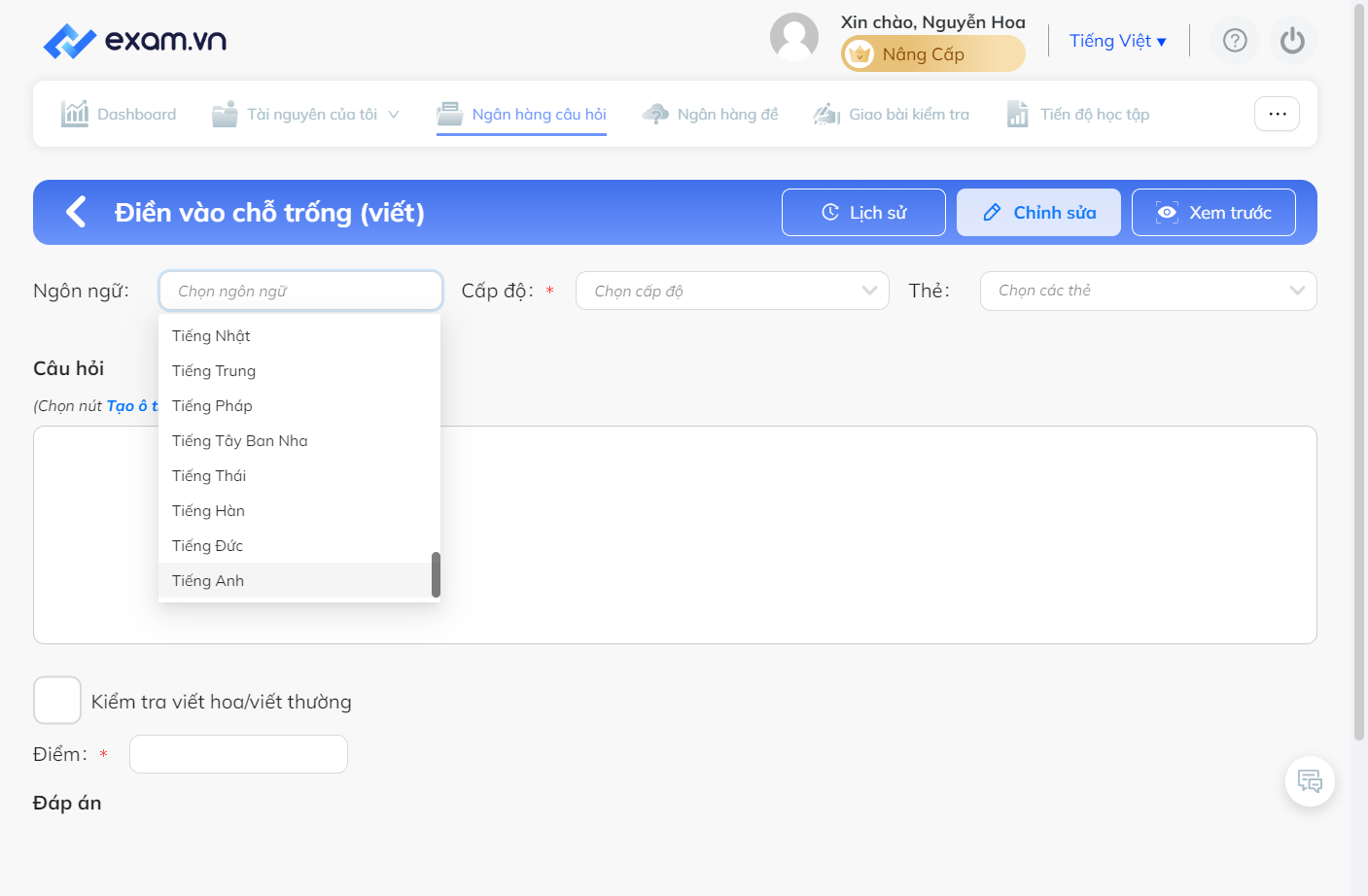Click the Giao bài kiểm tra icon
Viewport: 1368px width, 896px height.
click(826, 114)
